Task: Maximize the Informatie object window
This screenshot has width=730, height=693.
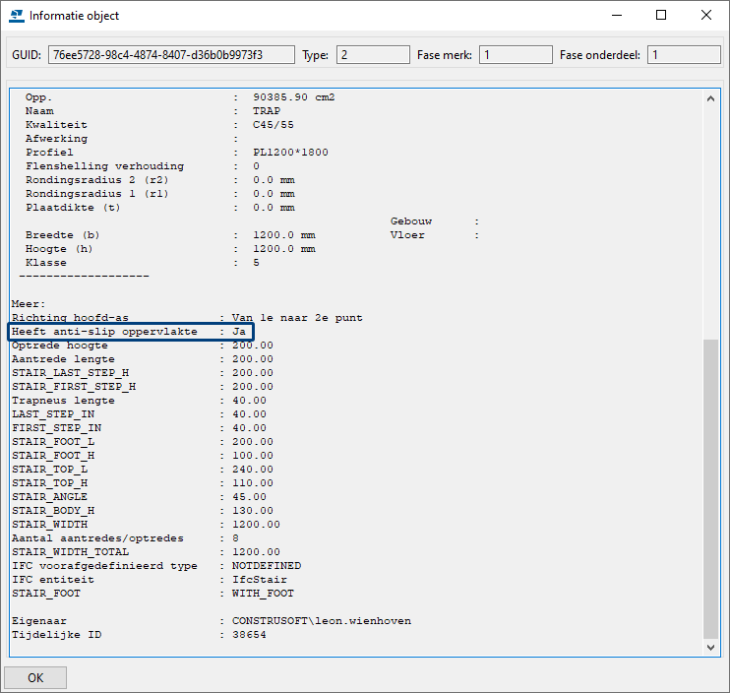Action: (661, 16)
